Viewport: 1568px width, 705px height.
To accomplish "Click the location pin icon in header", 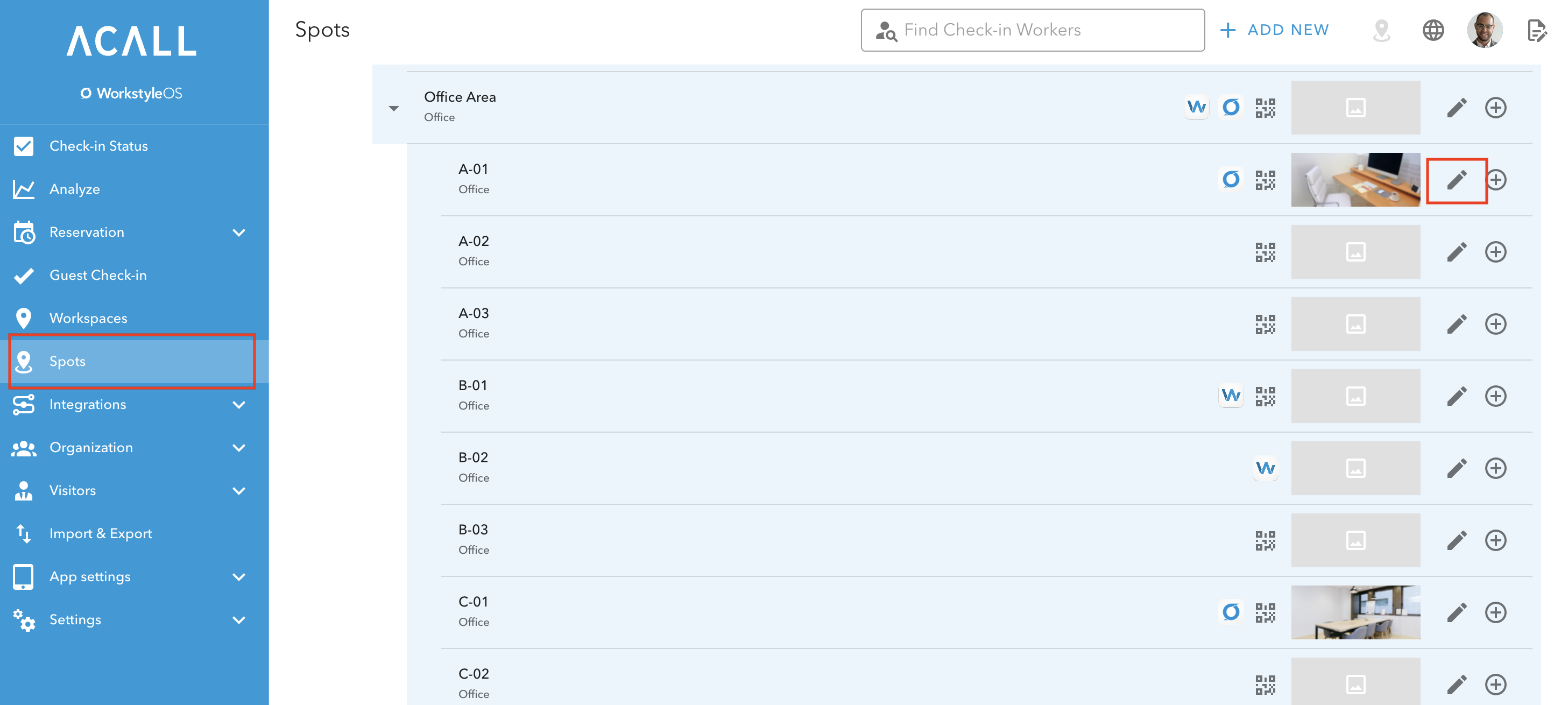I will (x=1382, y=30).
